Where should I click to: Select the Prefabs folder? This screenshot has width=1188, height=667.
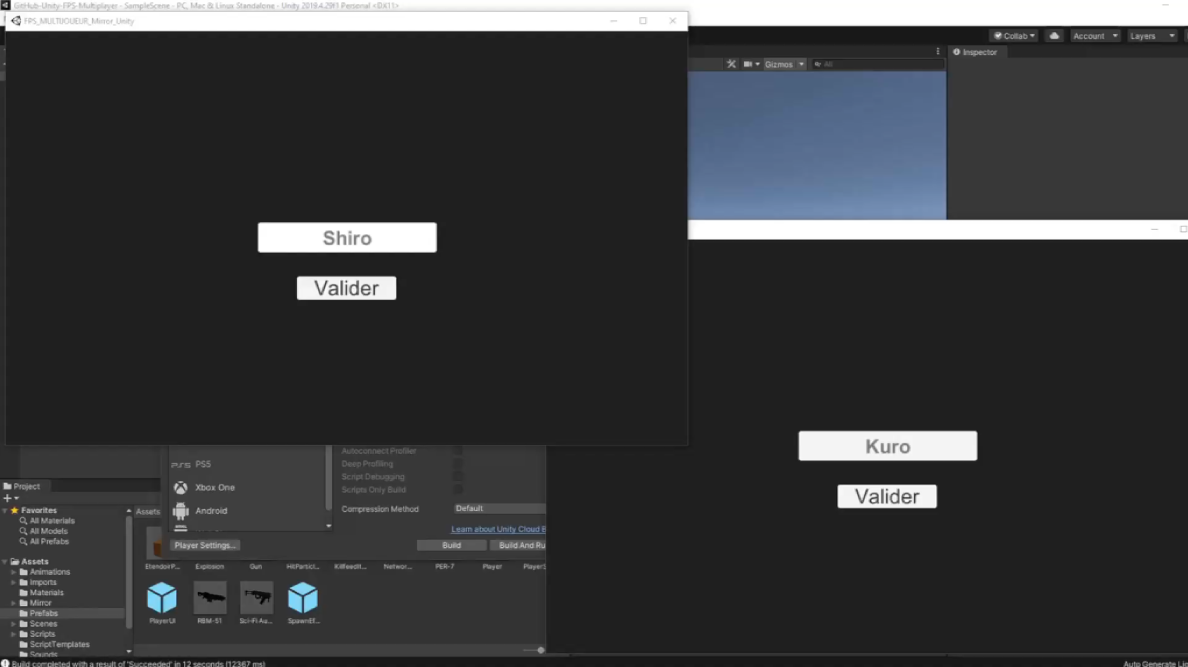(x=43, y=613)
